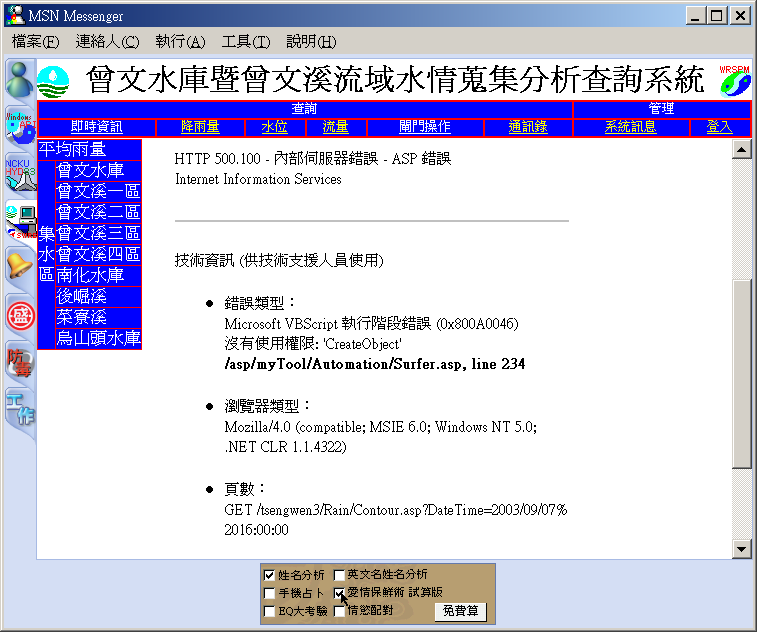Open the 工作 sidebar tab icon
The height and width of the screenshot is (632, 757).
point(20,409)
